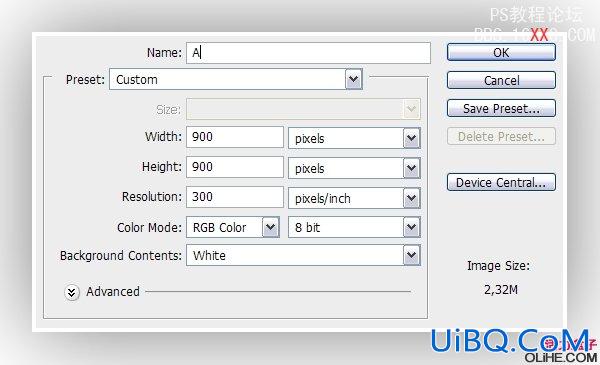The height and width of the screenshot is (365, 600).
Task: Expand the Advanced section chevron
Action: pyautogui.click(x=72, y=293)
